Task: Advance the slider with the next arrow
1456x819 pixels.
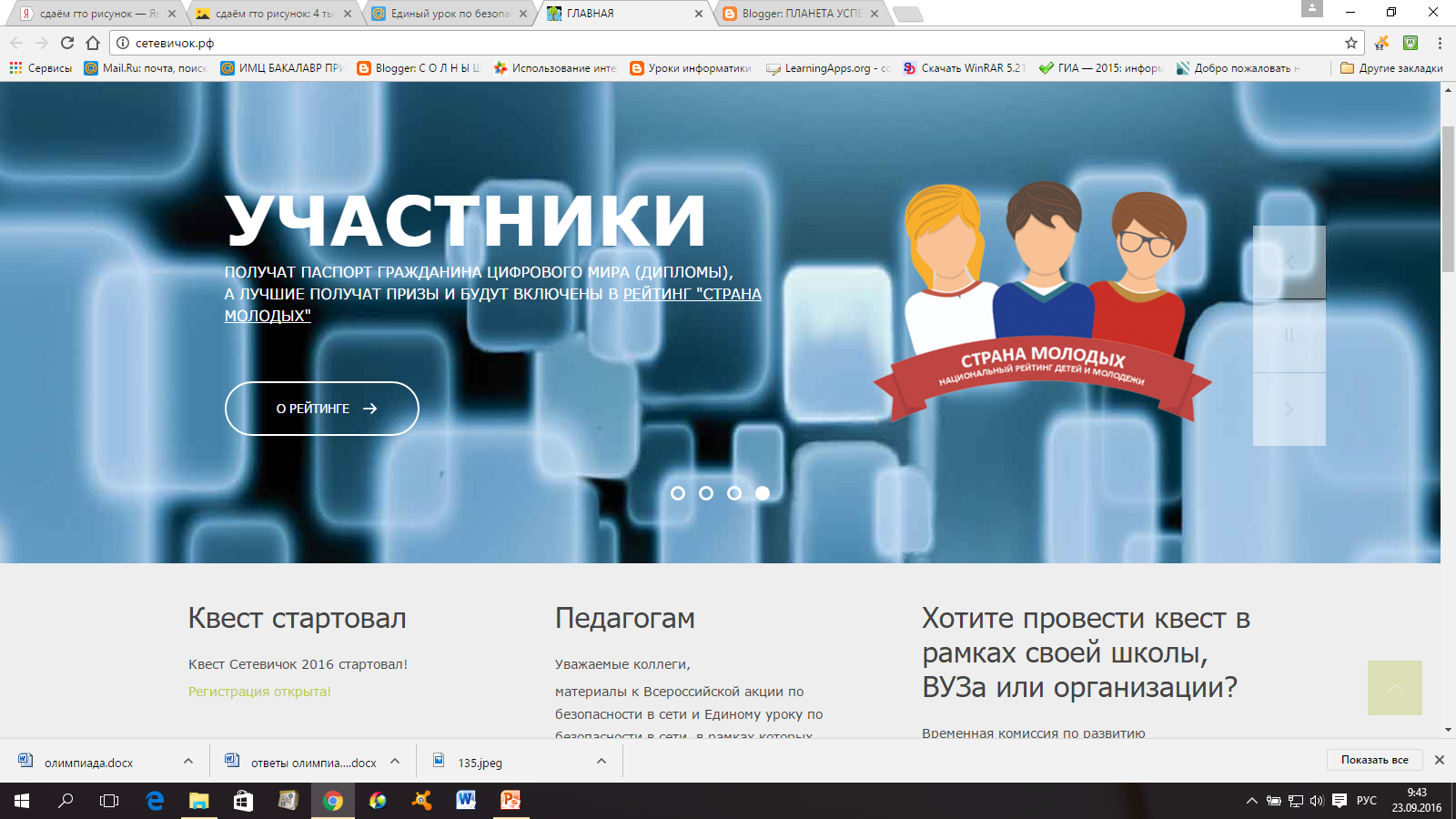Action: 1289,409
